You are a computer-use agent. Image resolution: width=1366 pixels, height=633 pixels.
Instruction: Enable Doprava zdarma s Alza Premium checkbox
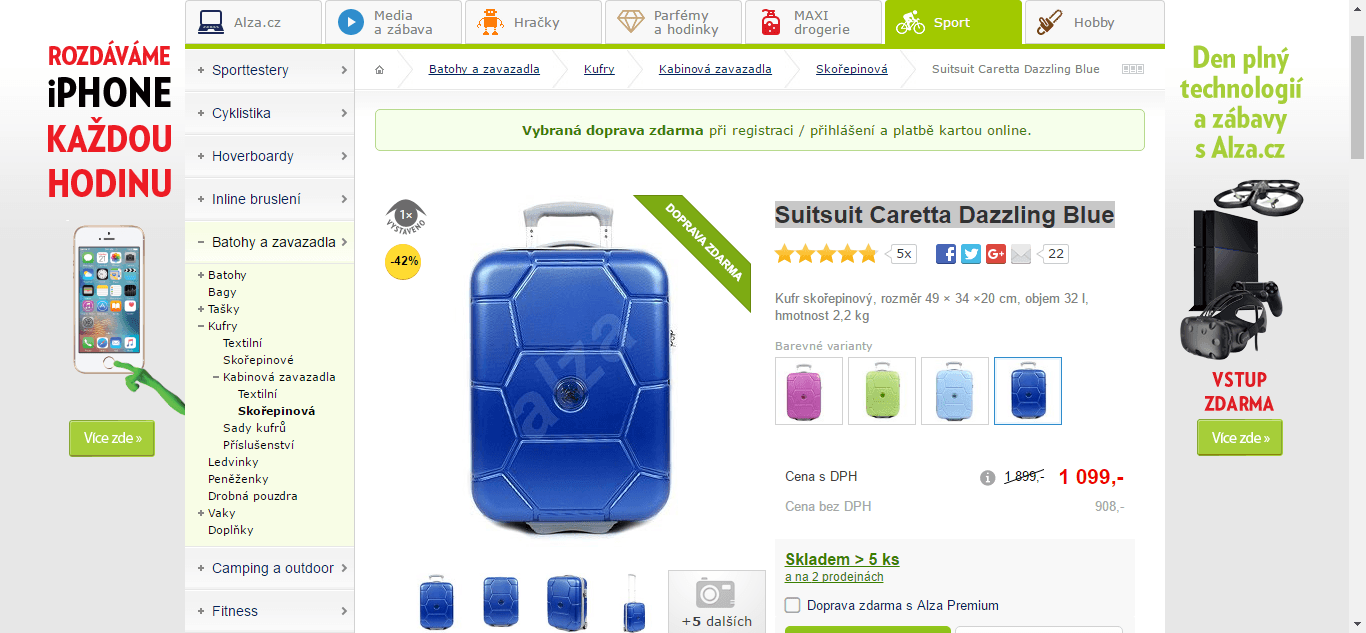click(793, 605)
